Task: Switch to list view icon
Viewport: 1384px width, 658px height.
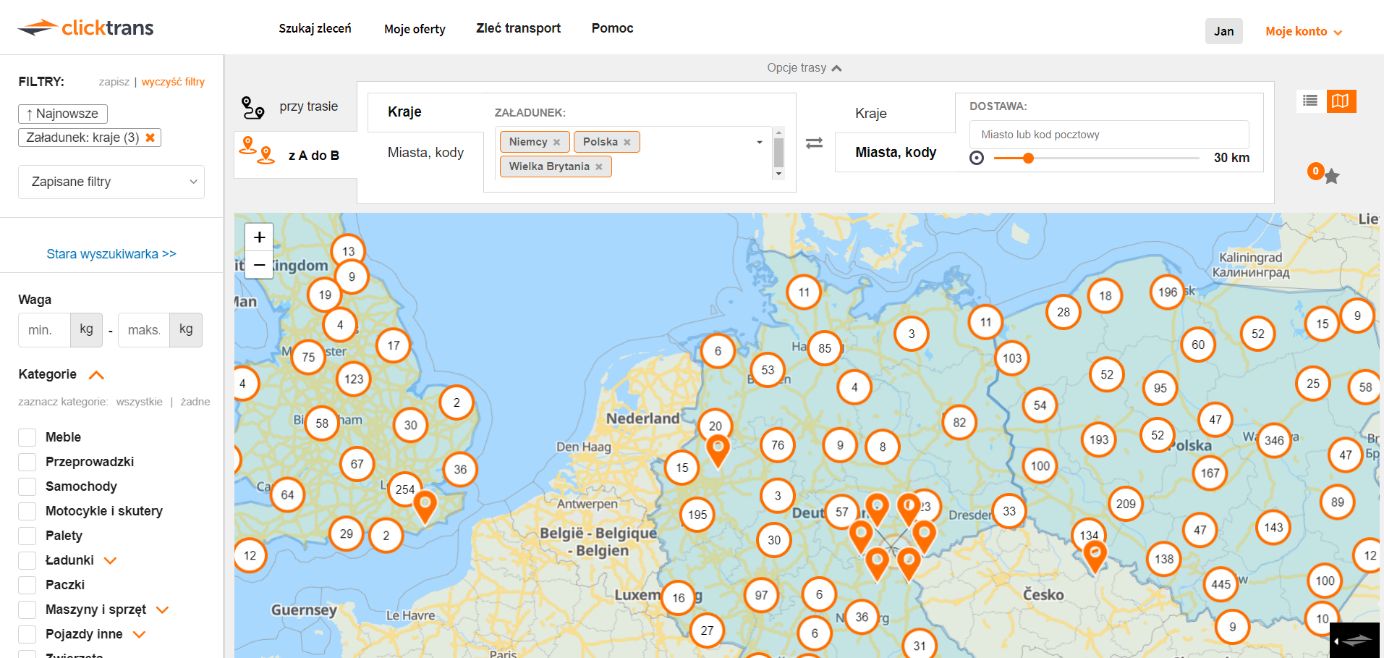Action: 1310,101
